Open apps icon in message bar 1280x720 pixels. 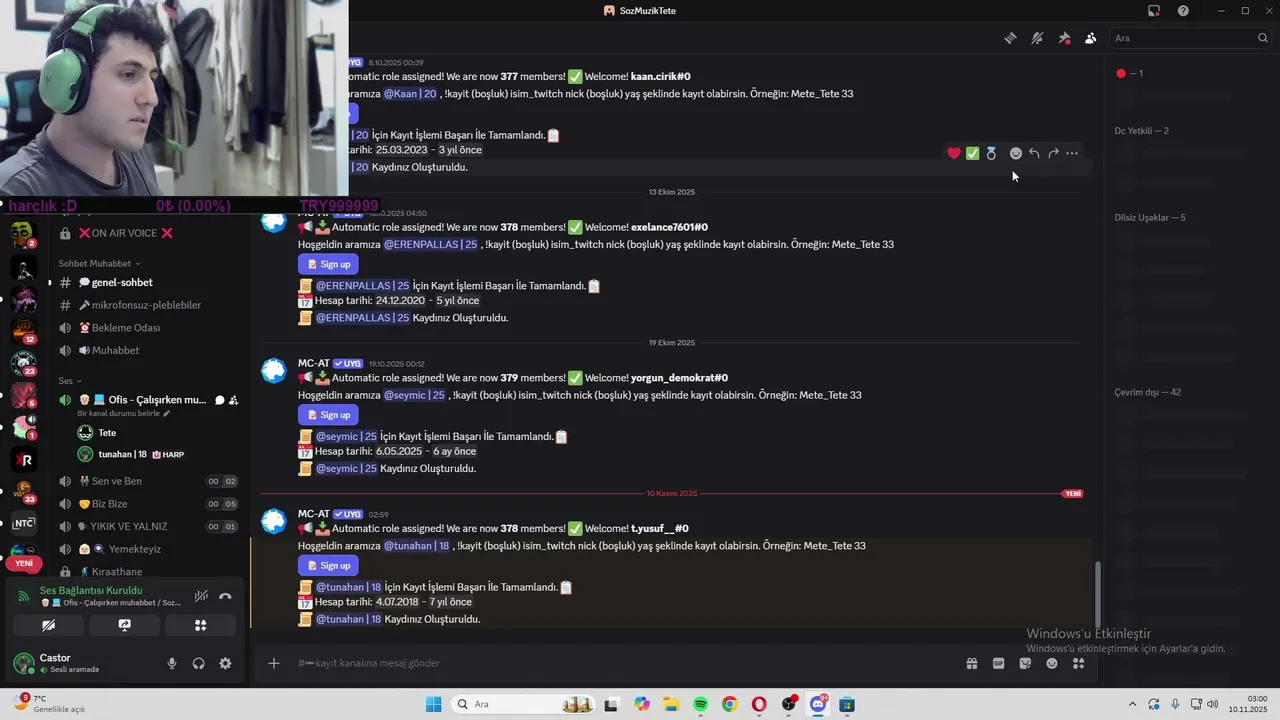tap(1078, 663)
